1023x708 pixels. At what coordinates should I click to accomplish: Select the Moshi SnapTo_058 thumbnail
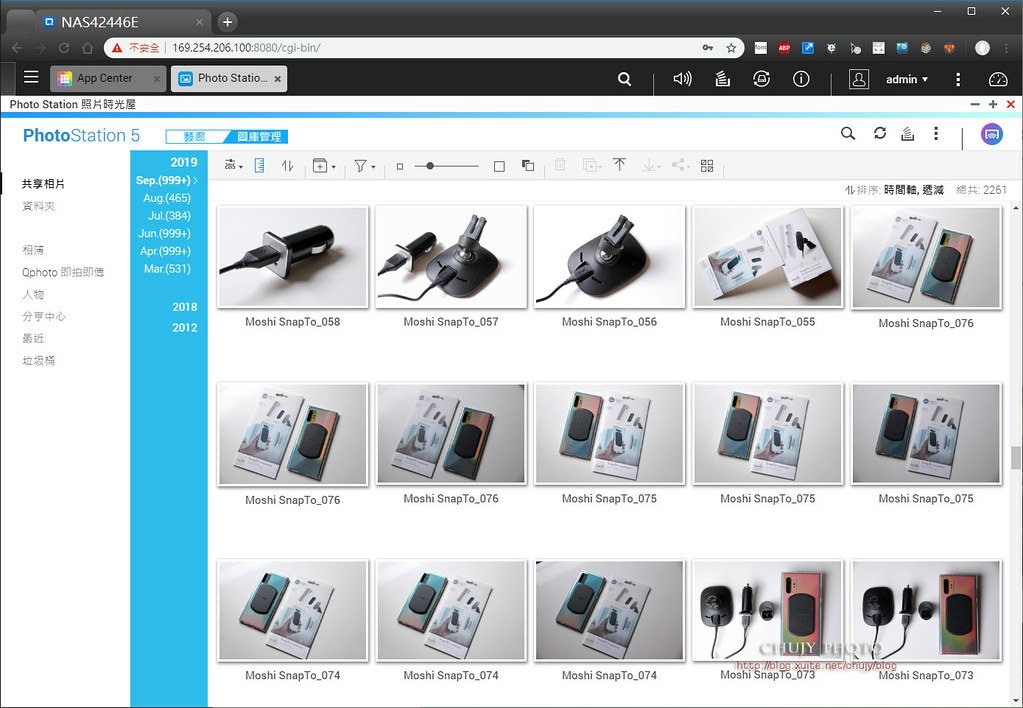292,256
